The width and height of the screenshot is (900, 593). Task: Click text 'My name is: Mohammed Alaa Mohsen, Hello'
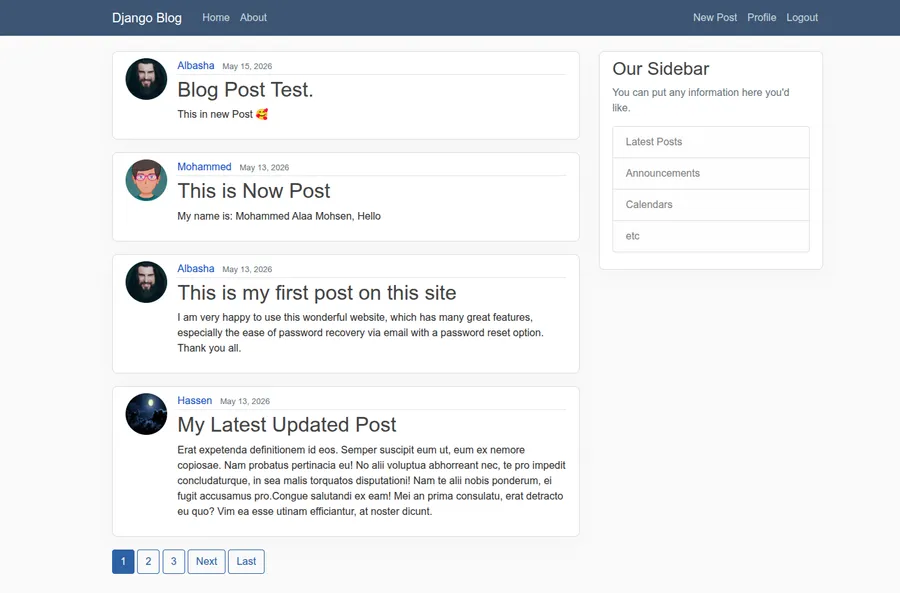tap(279, 216)
